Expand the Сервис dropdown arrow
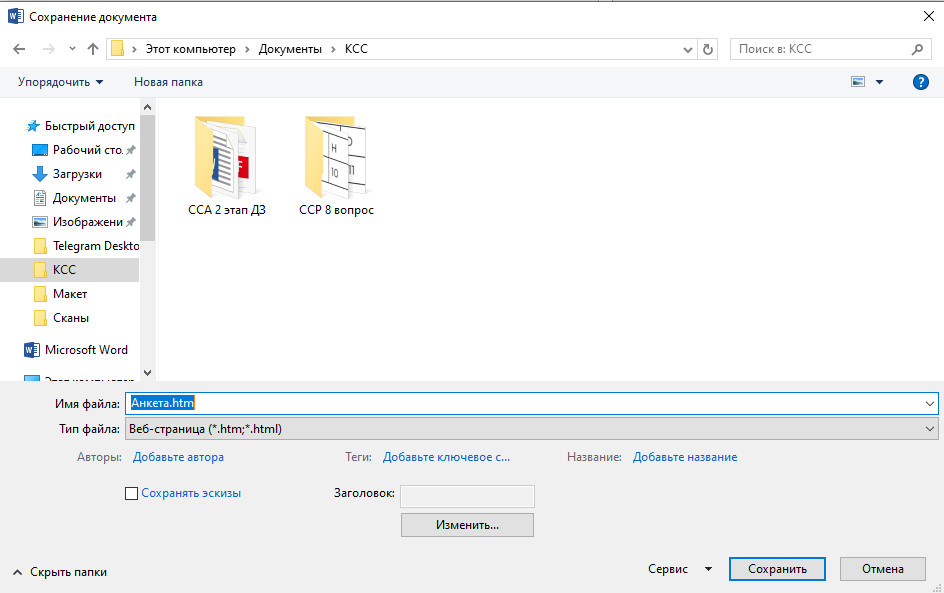Viewport: 944px width, 593px height. [708, 569]
